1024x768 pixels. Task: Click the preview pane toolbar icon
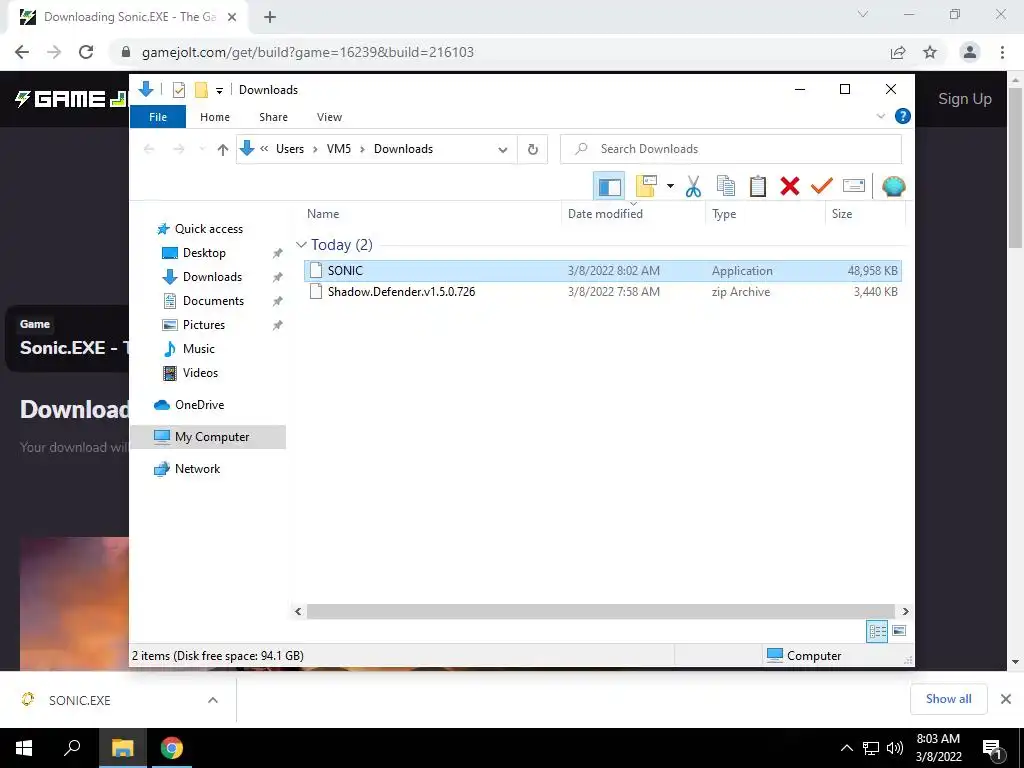pos(609,187)
